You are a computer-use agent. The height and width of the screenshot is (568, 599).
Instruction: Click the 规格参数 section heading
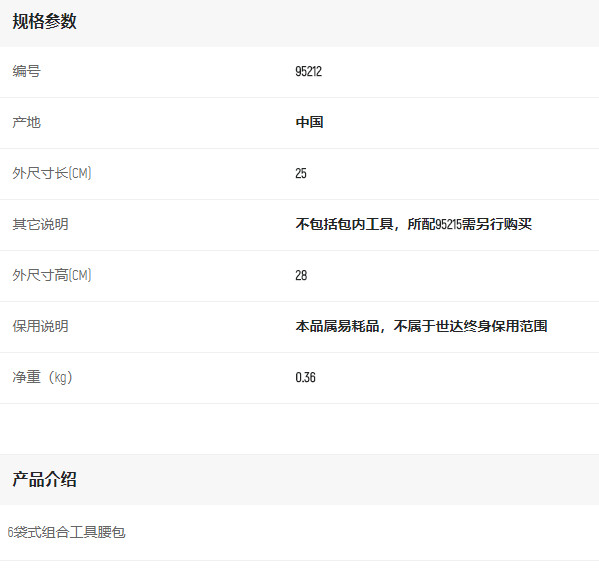pyautogui.click(x=44, y=21)
